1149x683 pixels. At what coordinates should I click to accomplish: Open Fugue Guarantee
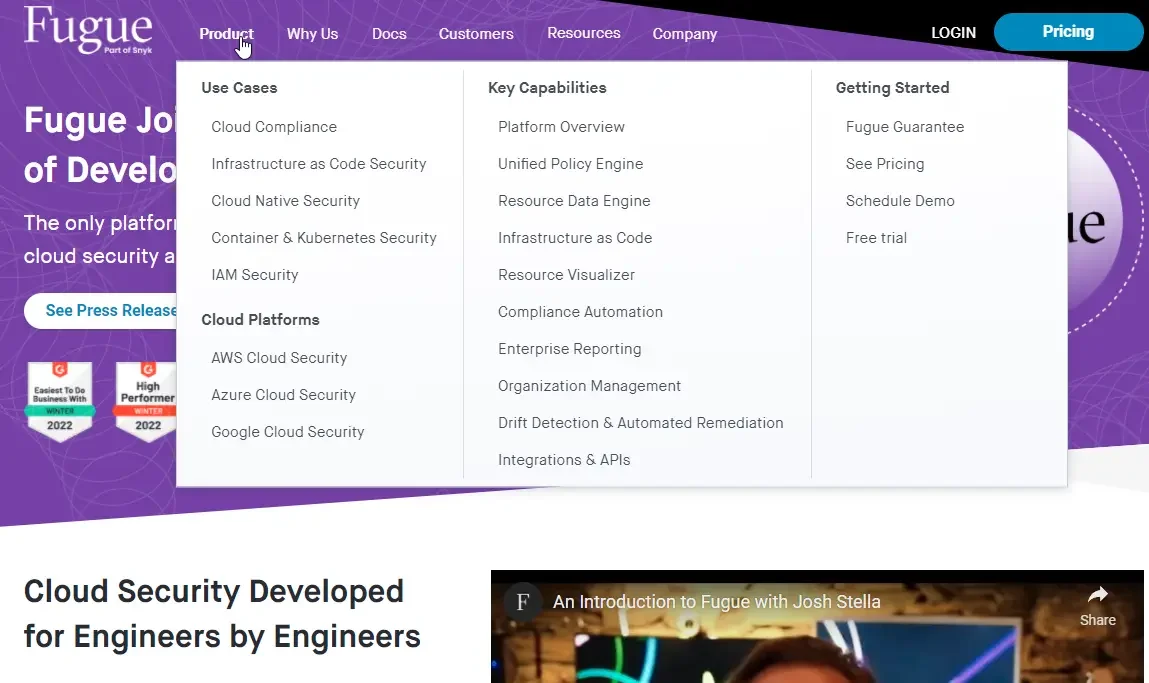[x=905, y=127]
